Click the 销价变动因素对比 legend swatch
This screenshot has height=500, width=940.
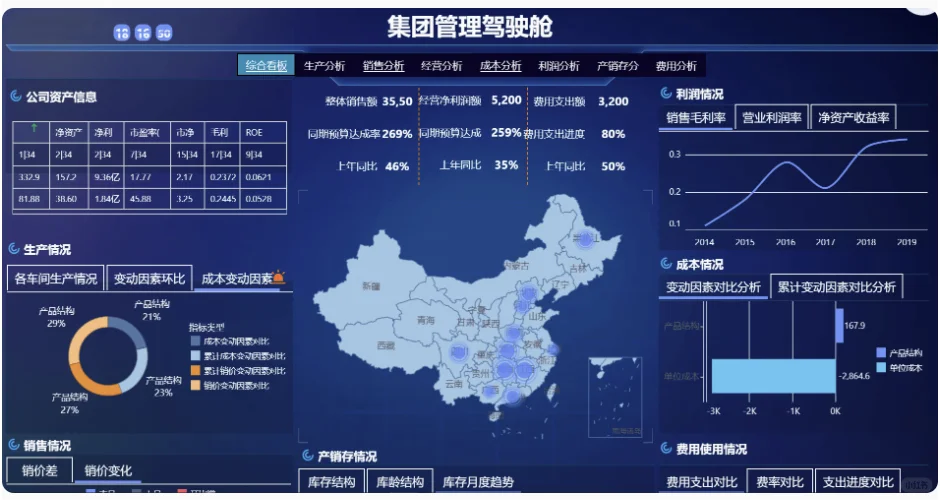[x=195, y=385]
